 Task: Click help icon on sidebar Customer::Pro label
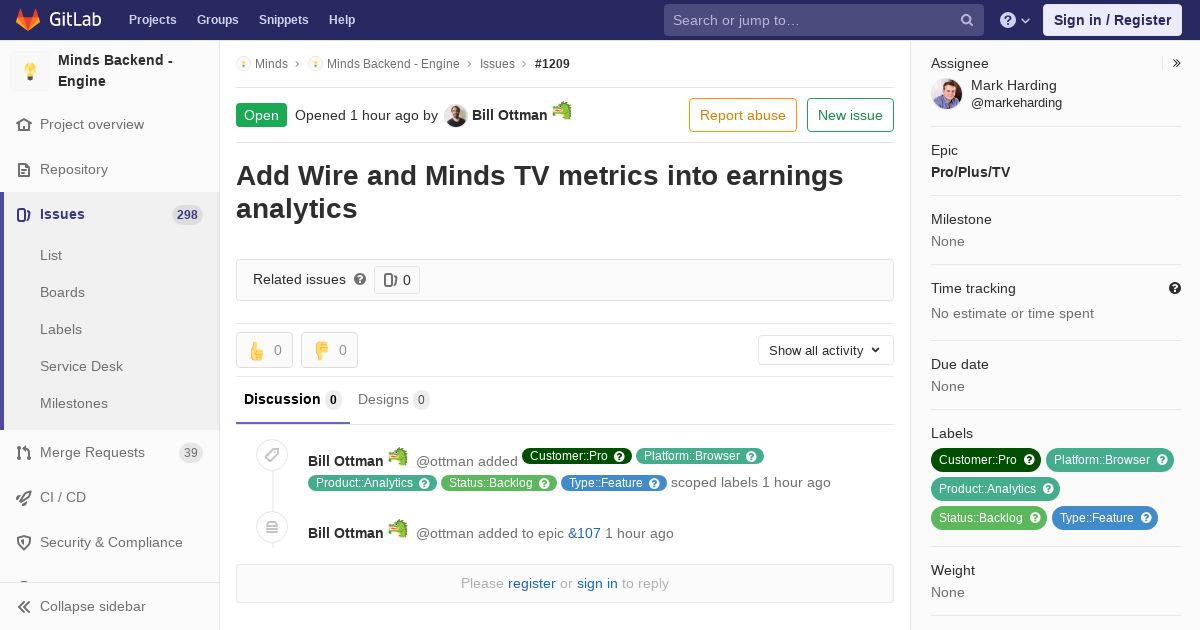(x=1029, y=460)
